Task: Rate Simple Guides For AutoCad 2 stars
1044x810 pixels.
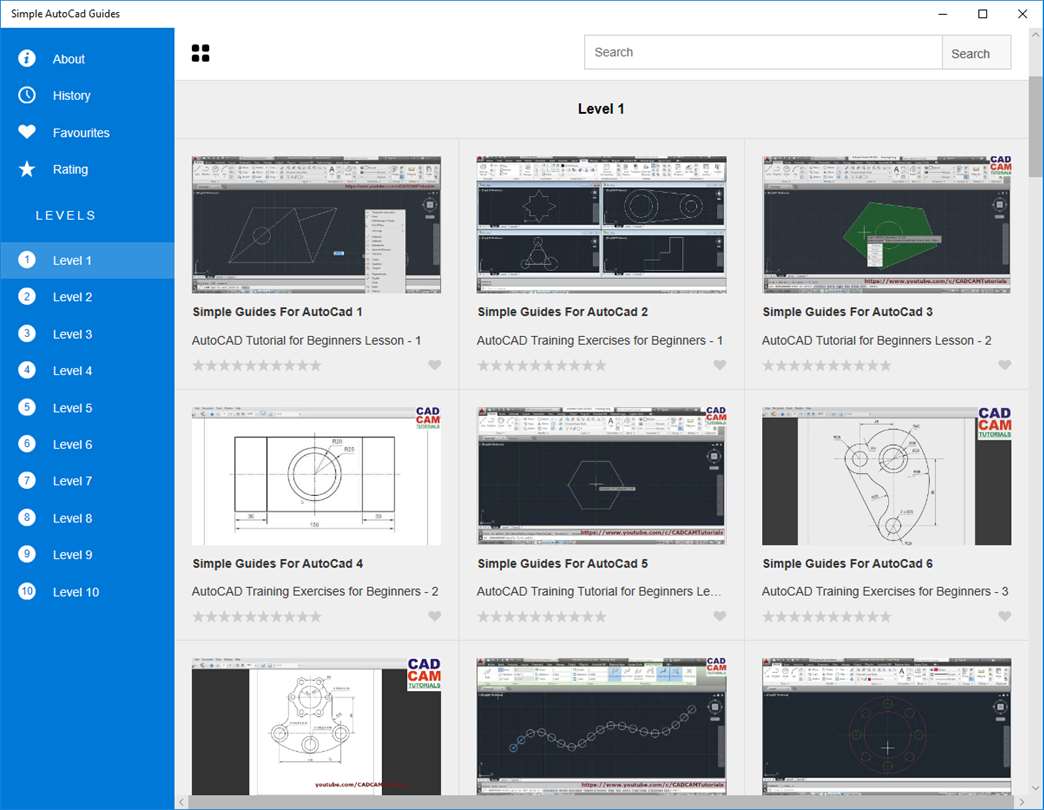Action: [542, 365]
